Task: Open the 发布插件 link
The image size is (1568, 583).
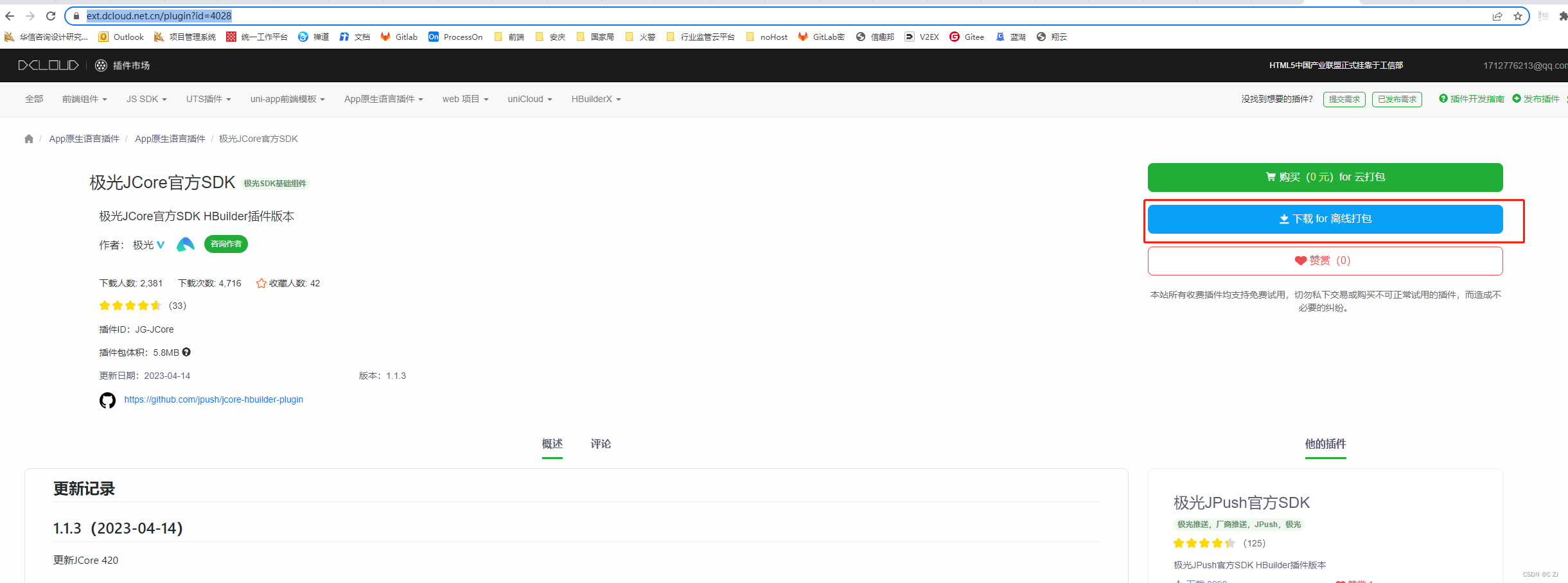Action: (x=1536, y=99)
